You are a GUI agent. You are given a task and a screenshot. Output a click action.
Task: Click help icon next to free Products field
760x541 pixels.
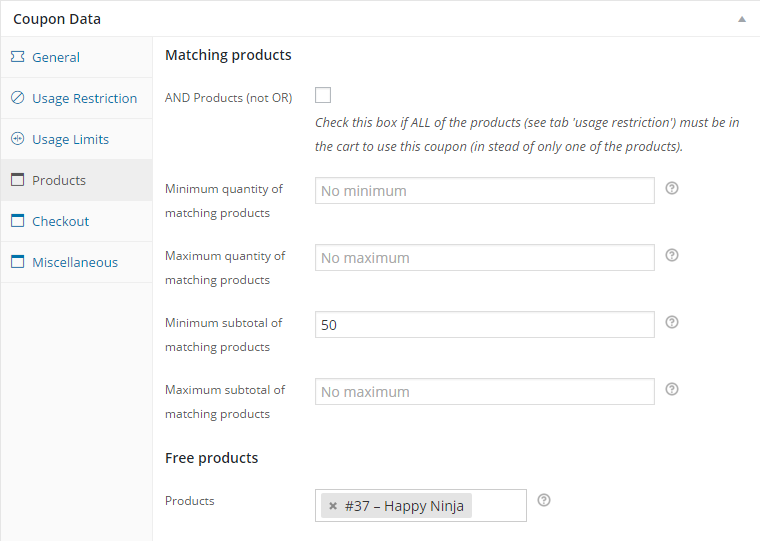click(x=544, y=500)
